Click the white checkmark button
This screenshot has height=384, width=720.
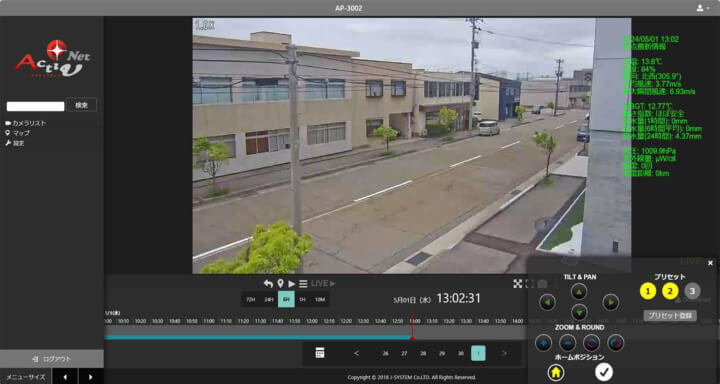click(604, 372)
